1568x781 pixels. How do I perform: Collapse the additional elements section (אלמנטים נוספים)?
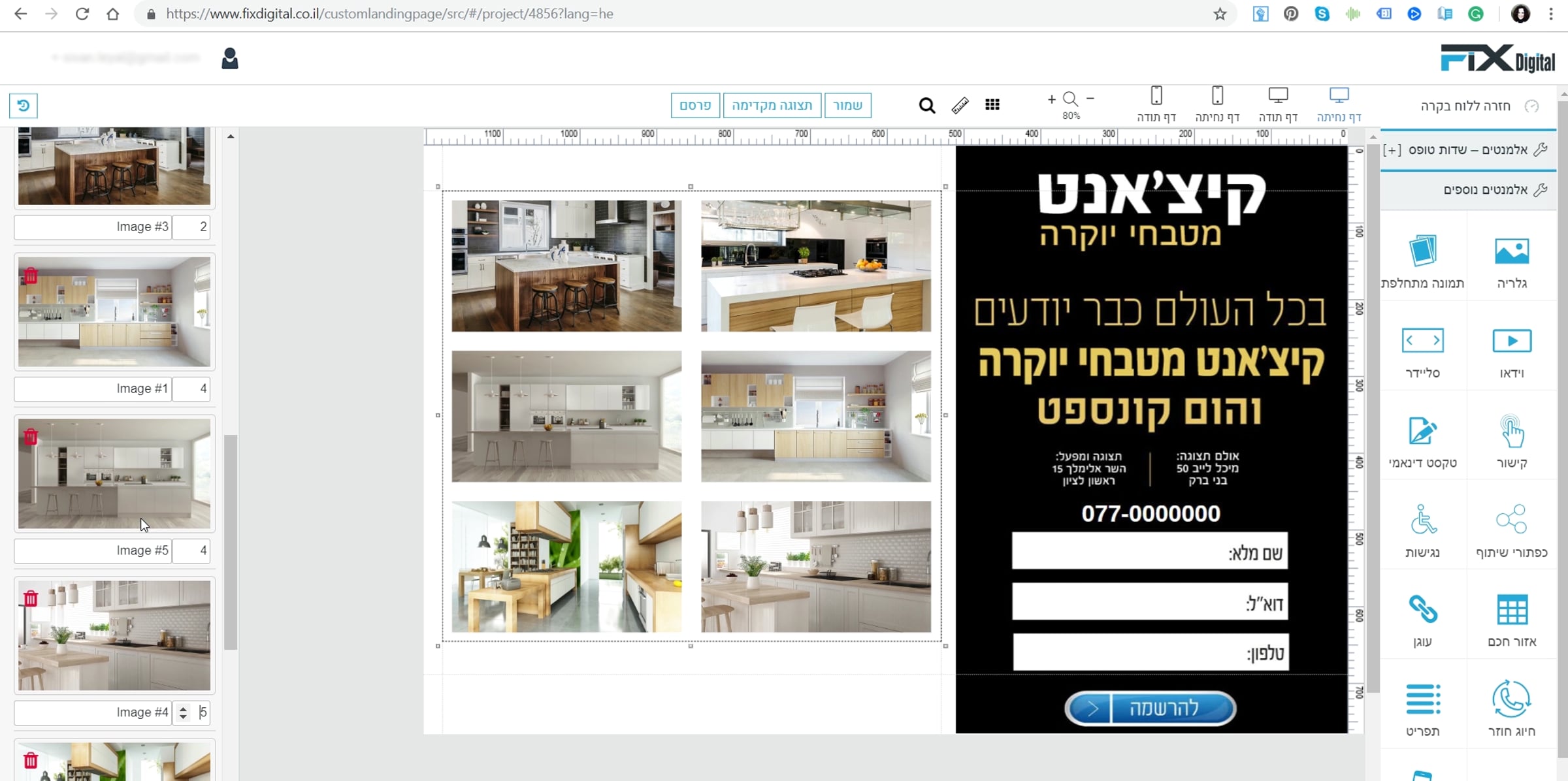(x=1468, y=190)
